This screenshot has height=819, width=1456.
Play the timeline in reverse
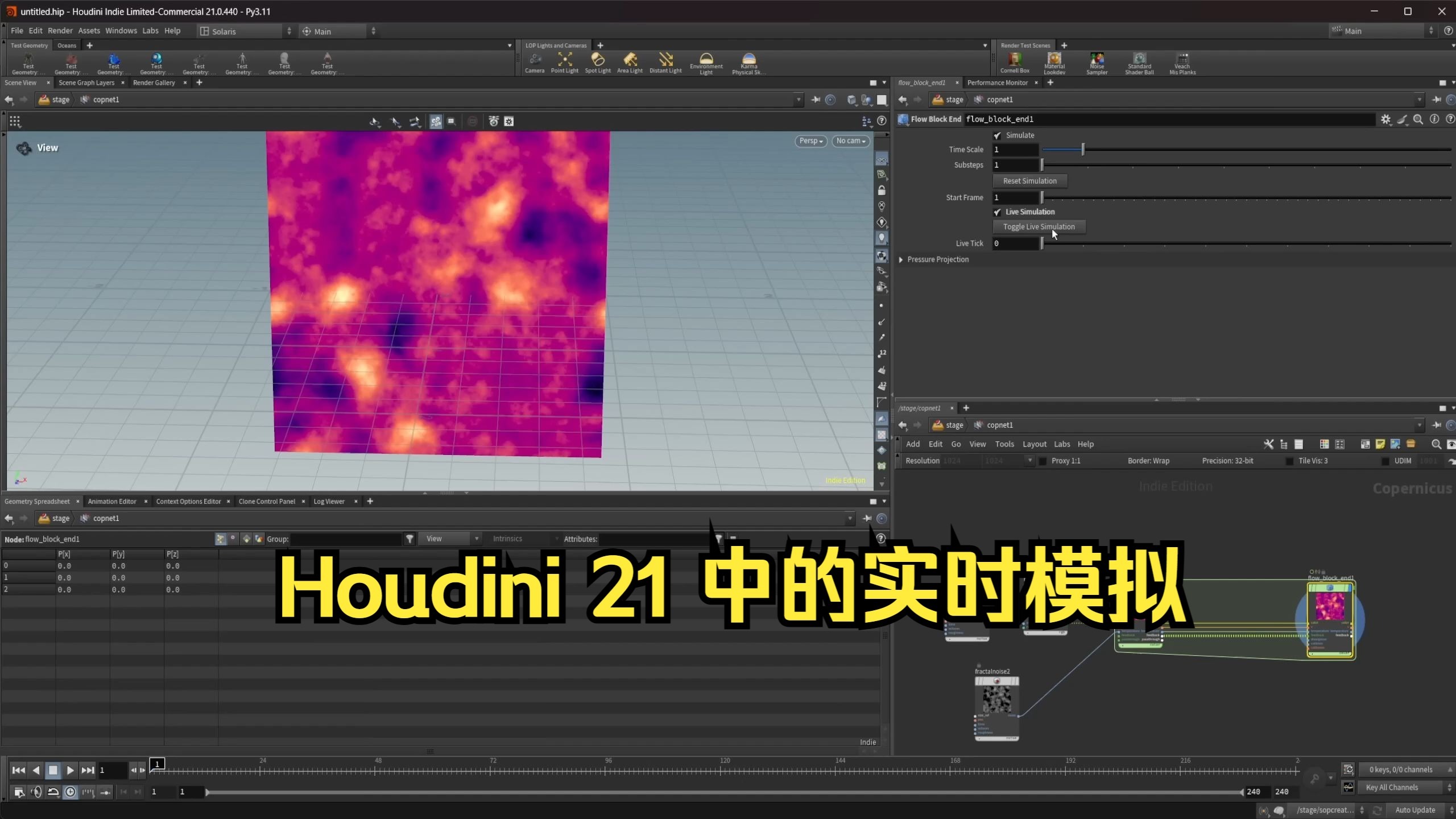(x=36, y=770)
